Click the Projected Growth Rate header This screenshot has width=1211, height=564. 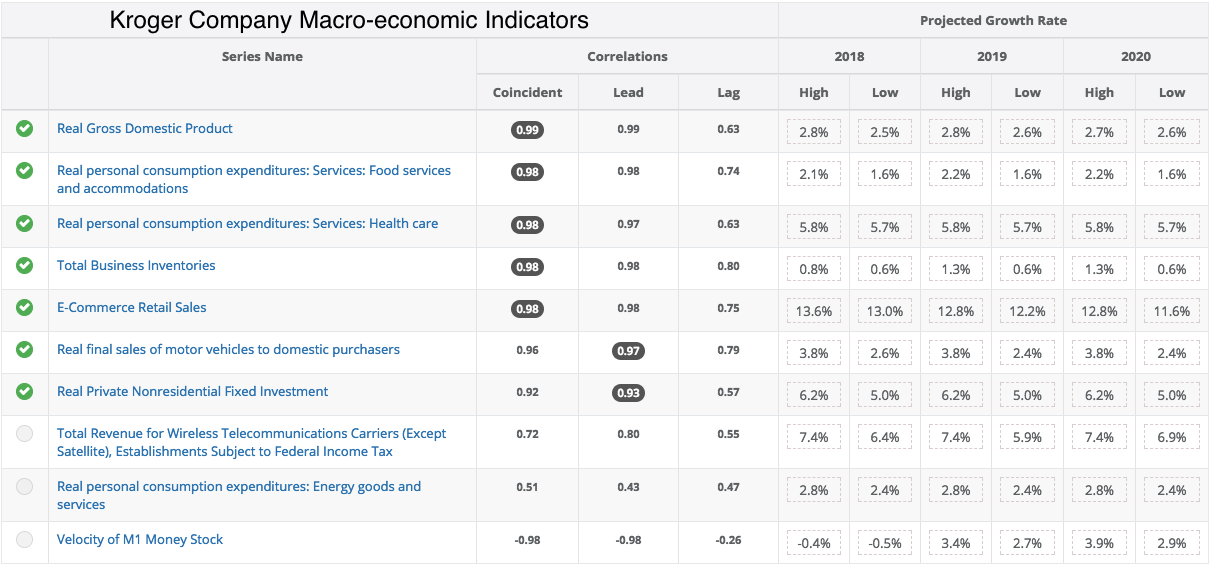coord(993,20)
